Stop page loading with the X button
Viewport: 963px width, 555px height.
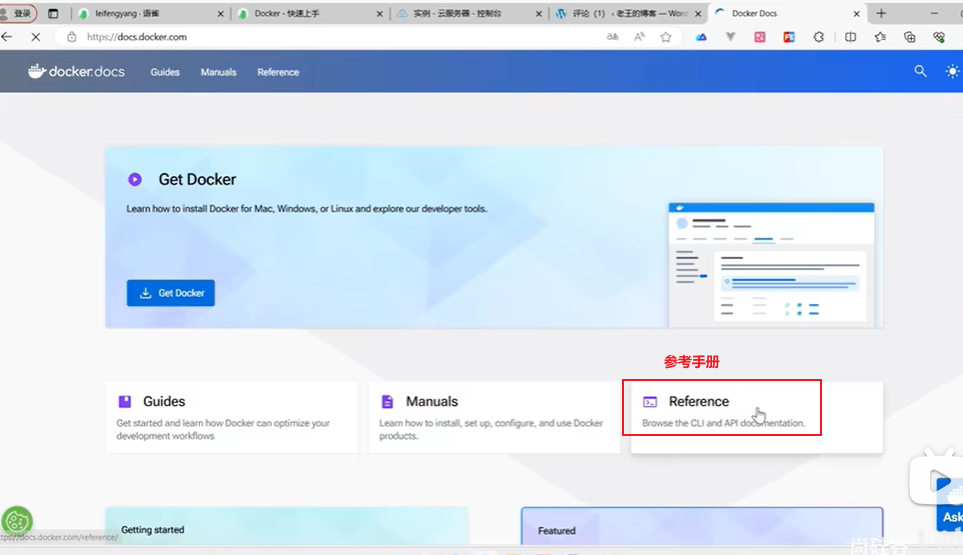click(x=36, y=37)
